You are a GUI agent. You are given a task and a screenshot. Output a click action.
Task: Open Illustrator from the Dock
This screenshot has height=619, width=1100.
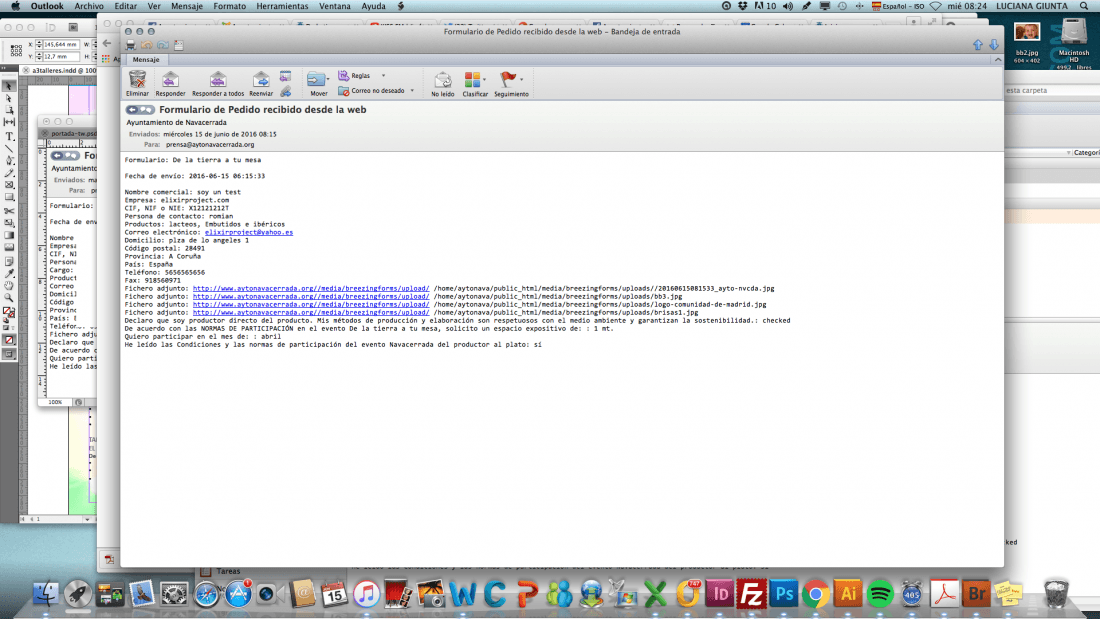pyautogui.click(x=847, y=594)
